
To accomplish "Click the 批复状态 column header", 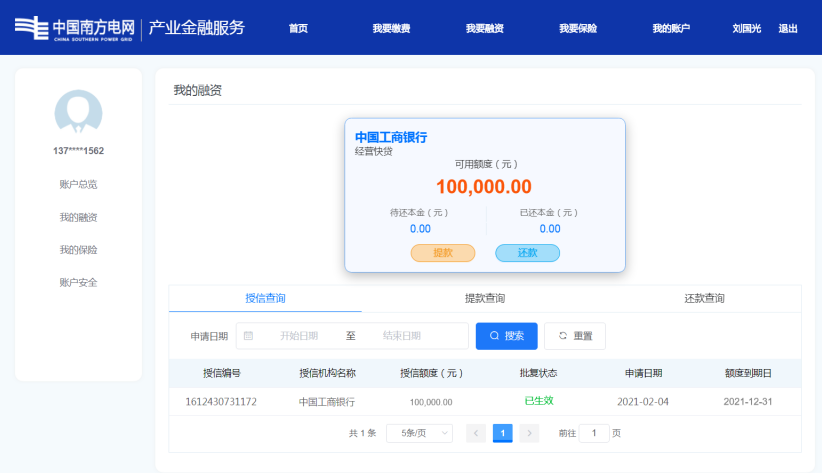I will tap(539, 373).
